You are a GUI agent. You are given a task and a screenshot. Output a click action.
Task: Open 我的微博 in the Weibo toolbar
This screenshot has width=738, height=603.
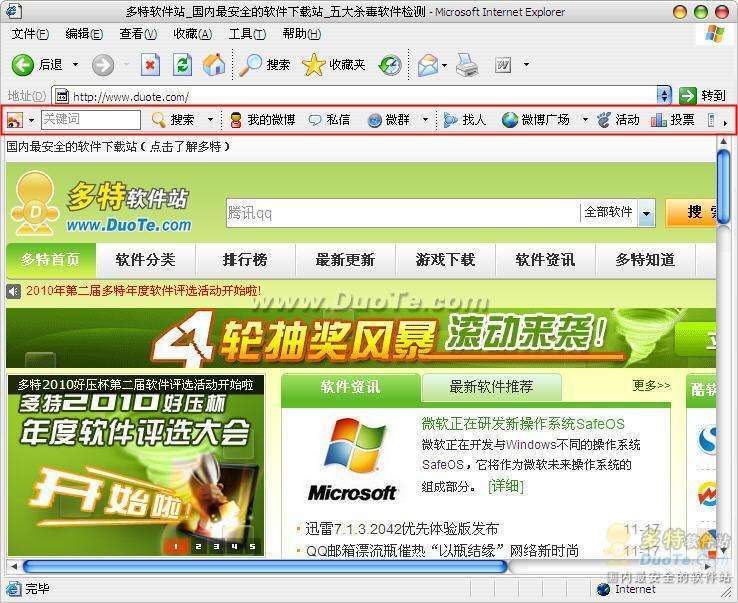tap(263, 120)
